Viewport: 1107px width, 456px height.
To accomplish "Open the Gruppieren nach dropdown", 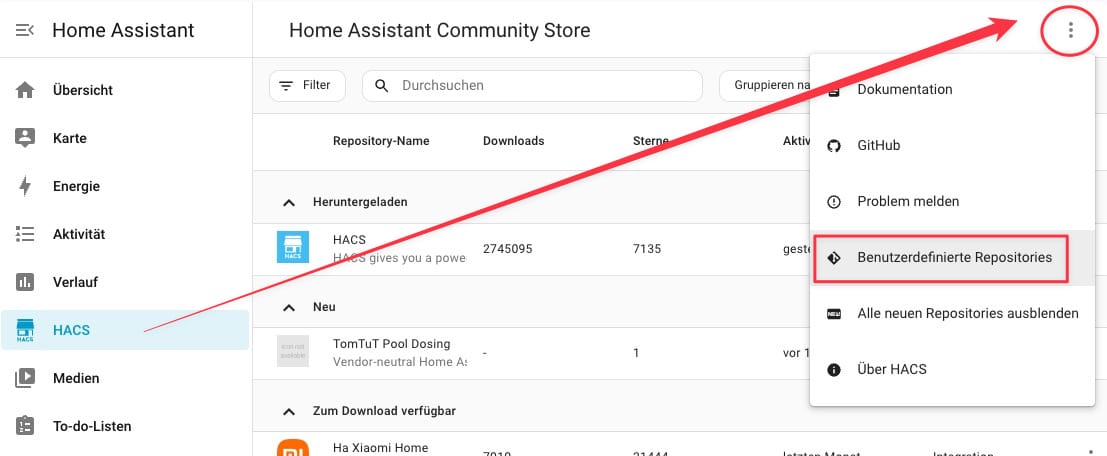I will 765,86.
